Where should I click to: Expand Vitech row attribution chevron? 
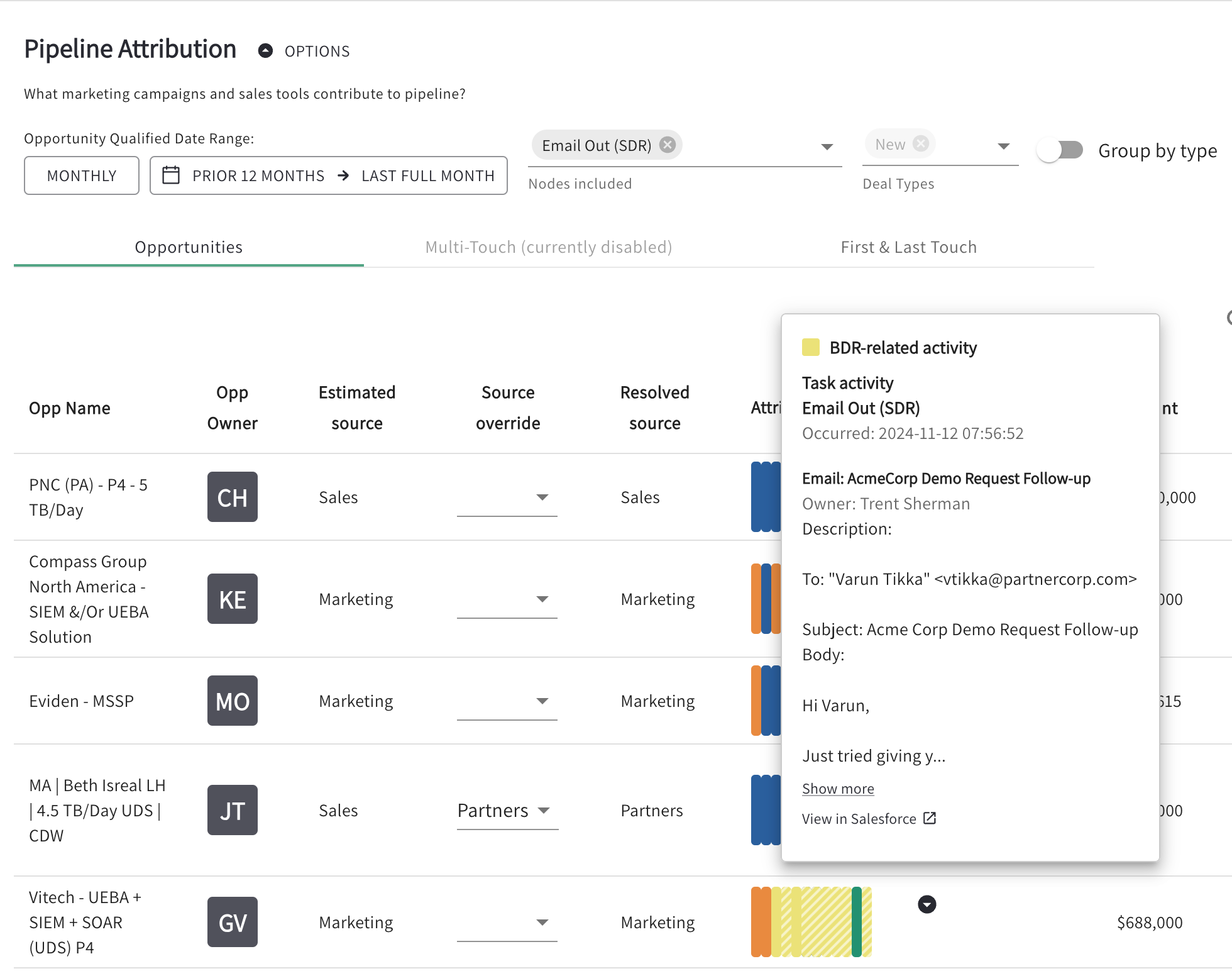pyautogui.click(x=927, y=904)
